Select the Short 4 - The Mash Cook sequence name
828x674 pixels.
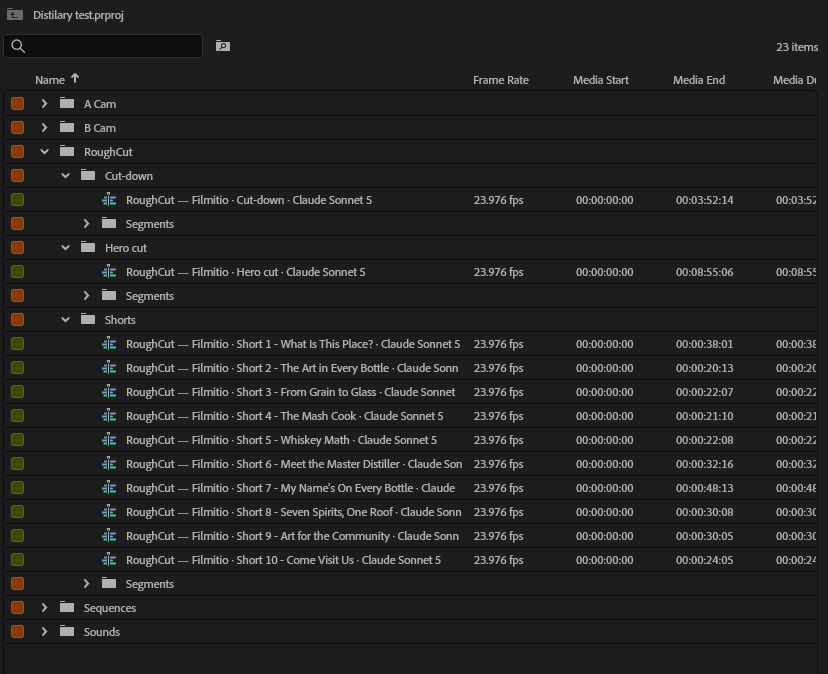pyautogui.click(x=285, y=416)
